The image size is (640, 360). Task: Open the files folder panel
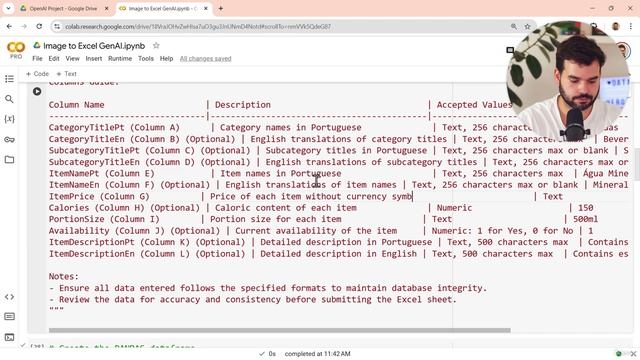pos(9,160)
